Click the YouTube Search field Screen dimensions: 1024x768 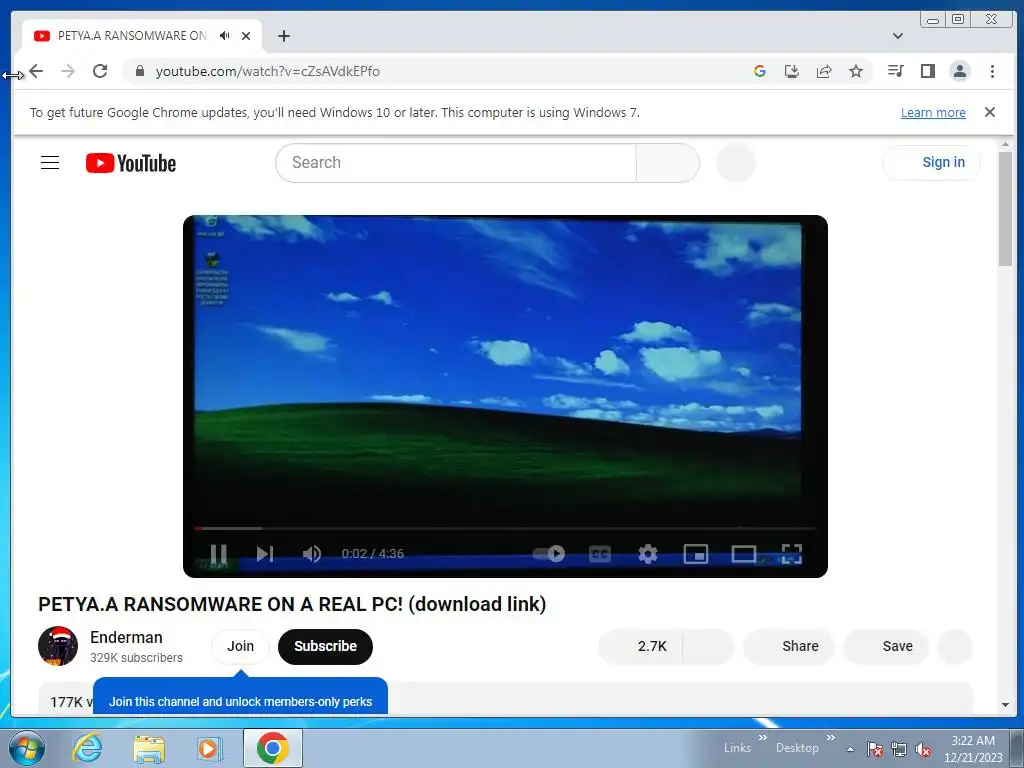point(456,163)
